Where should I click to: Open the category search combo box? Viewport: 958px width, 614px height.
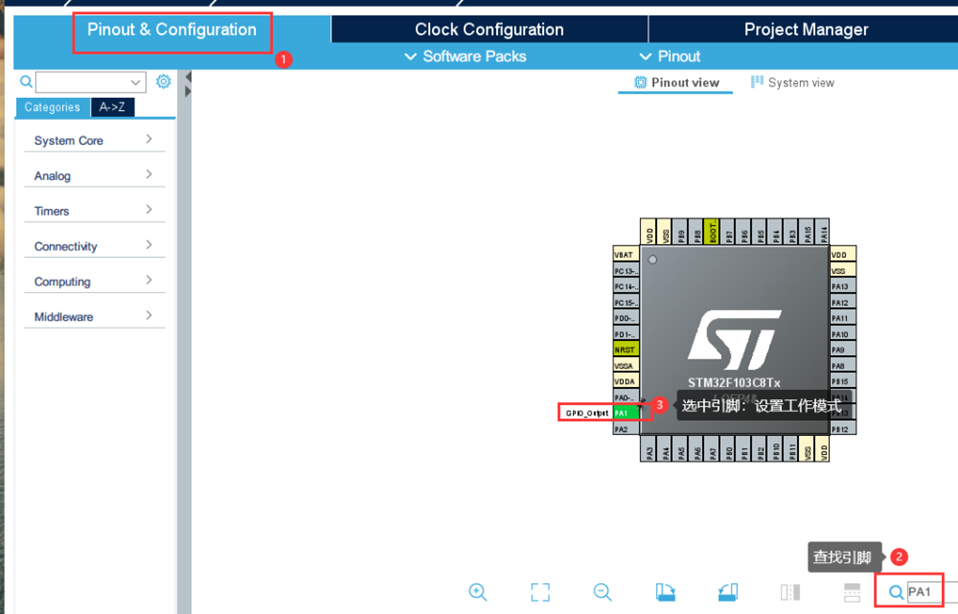click(90, 82)
